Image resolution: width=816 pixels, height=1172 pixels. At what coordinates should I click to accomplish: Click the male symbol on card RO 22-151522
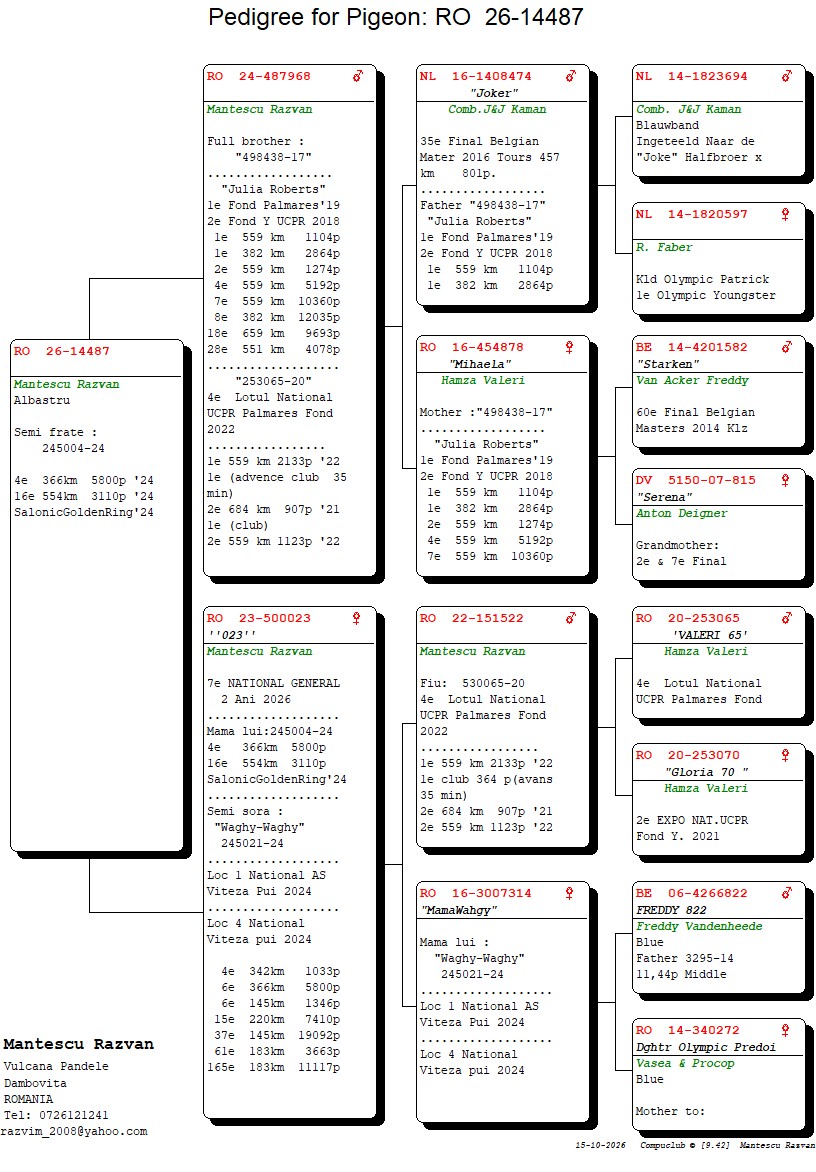[571, 618]
